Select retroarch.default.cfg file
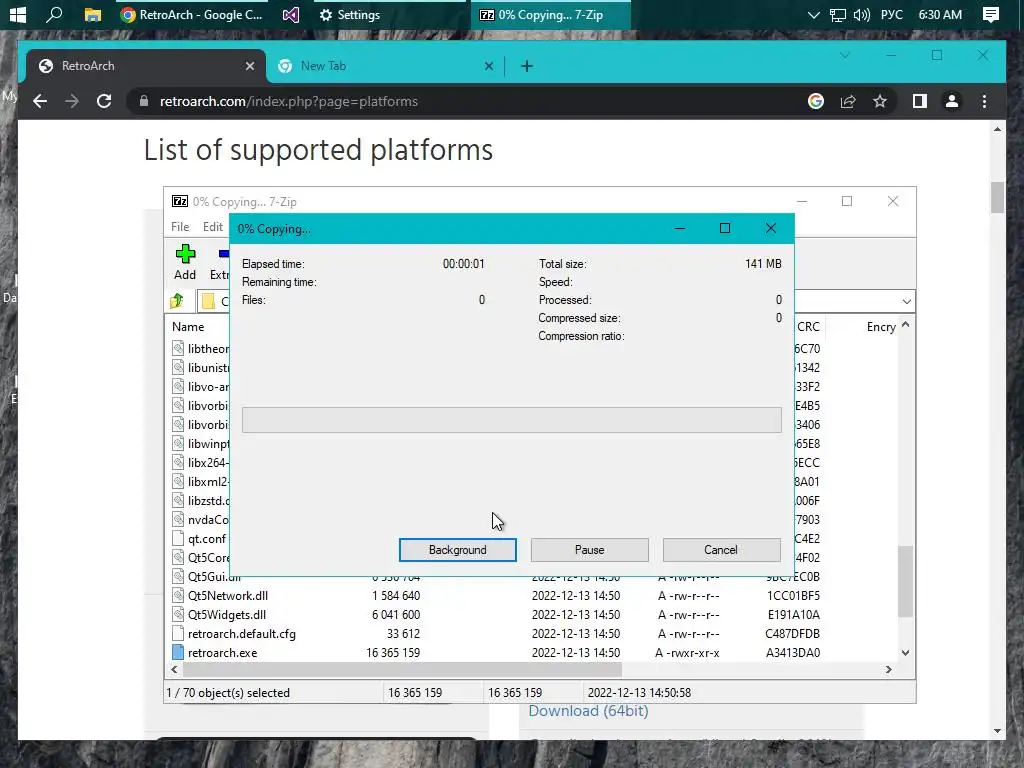This screenshot has width=1024, height=768. click(242, 633)
